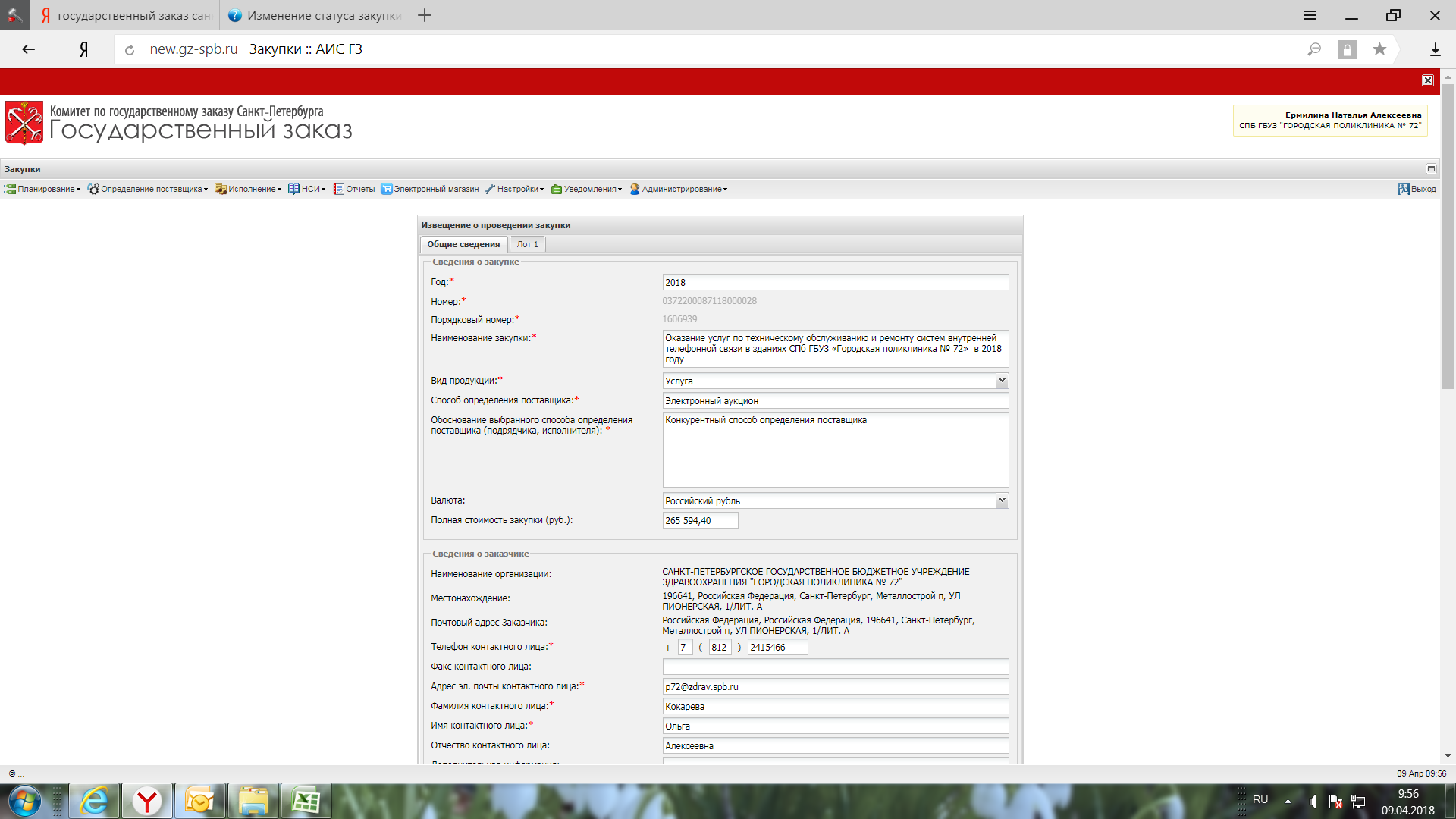Show hidden tray icons arrow
1456x819 pixels.
[x=1288, y=802]
